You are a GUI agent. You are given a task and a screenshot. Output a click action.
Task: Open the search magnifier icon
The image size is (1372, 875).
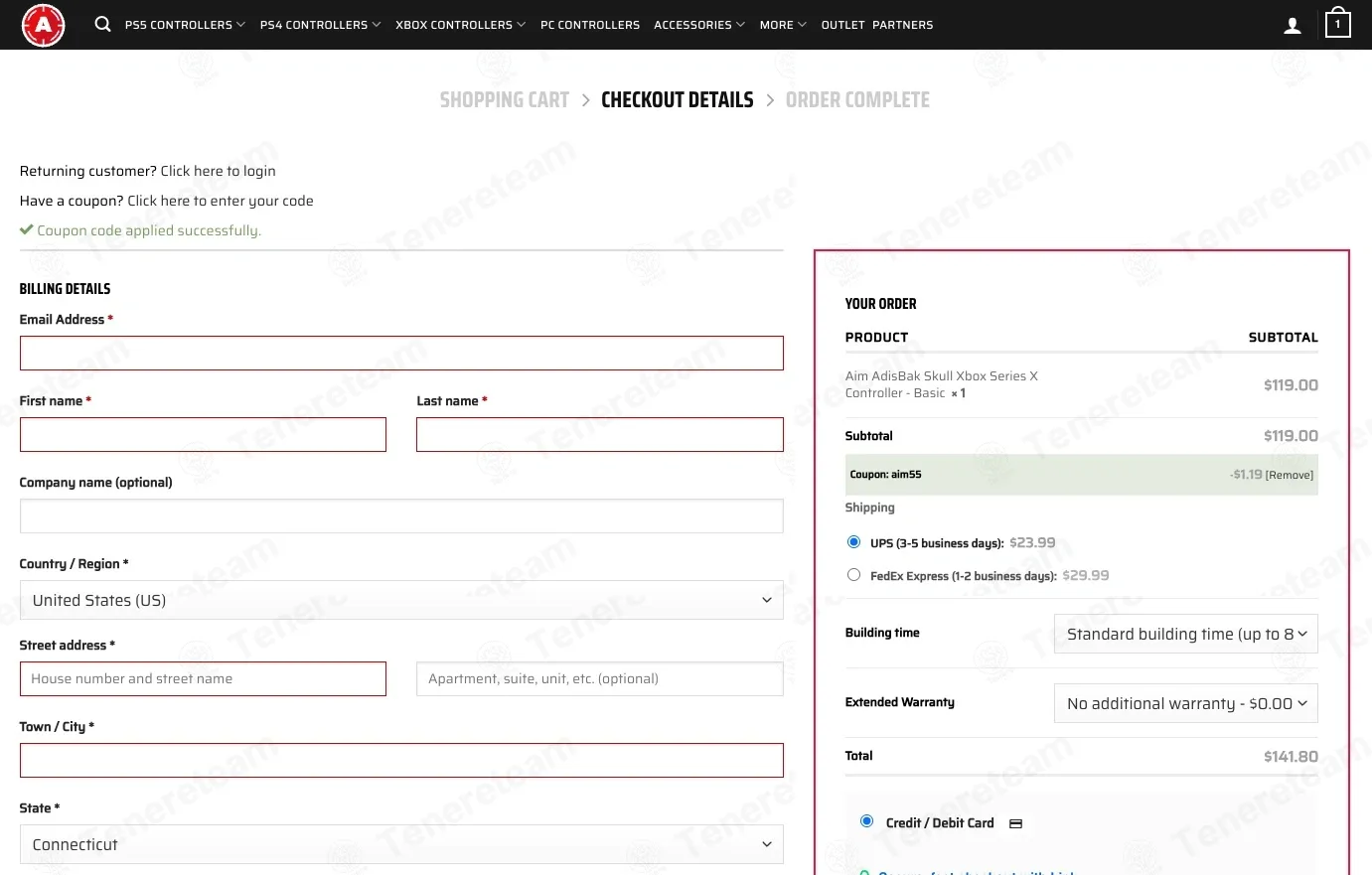click(102, 24)
